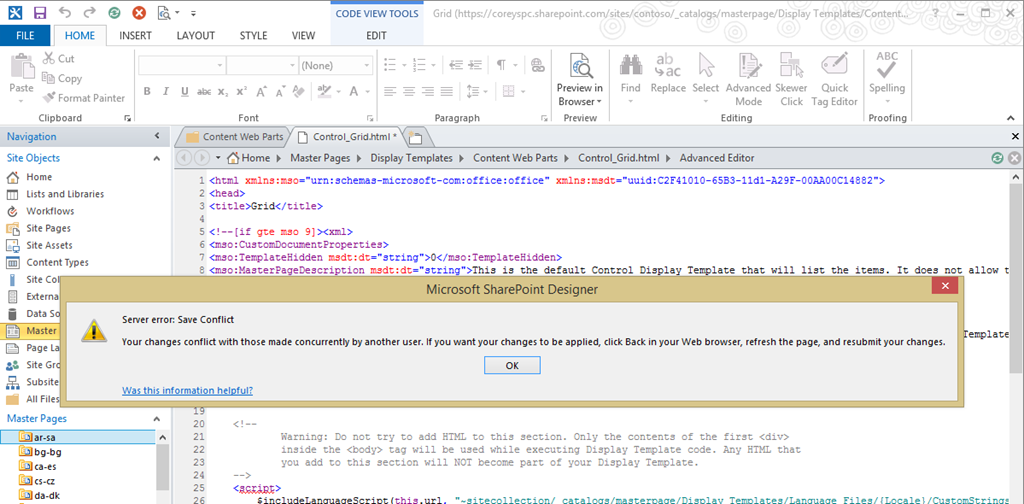Click the text highlight color button
Viewport: 1024px width, 504px height.
pyautogui.click(x=324, y=91)
